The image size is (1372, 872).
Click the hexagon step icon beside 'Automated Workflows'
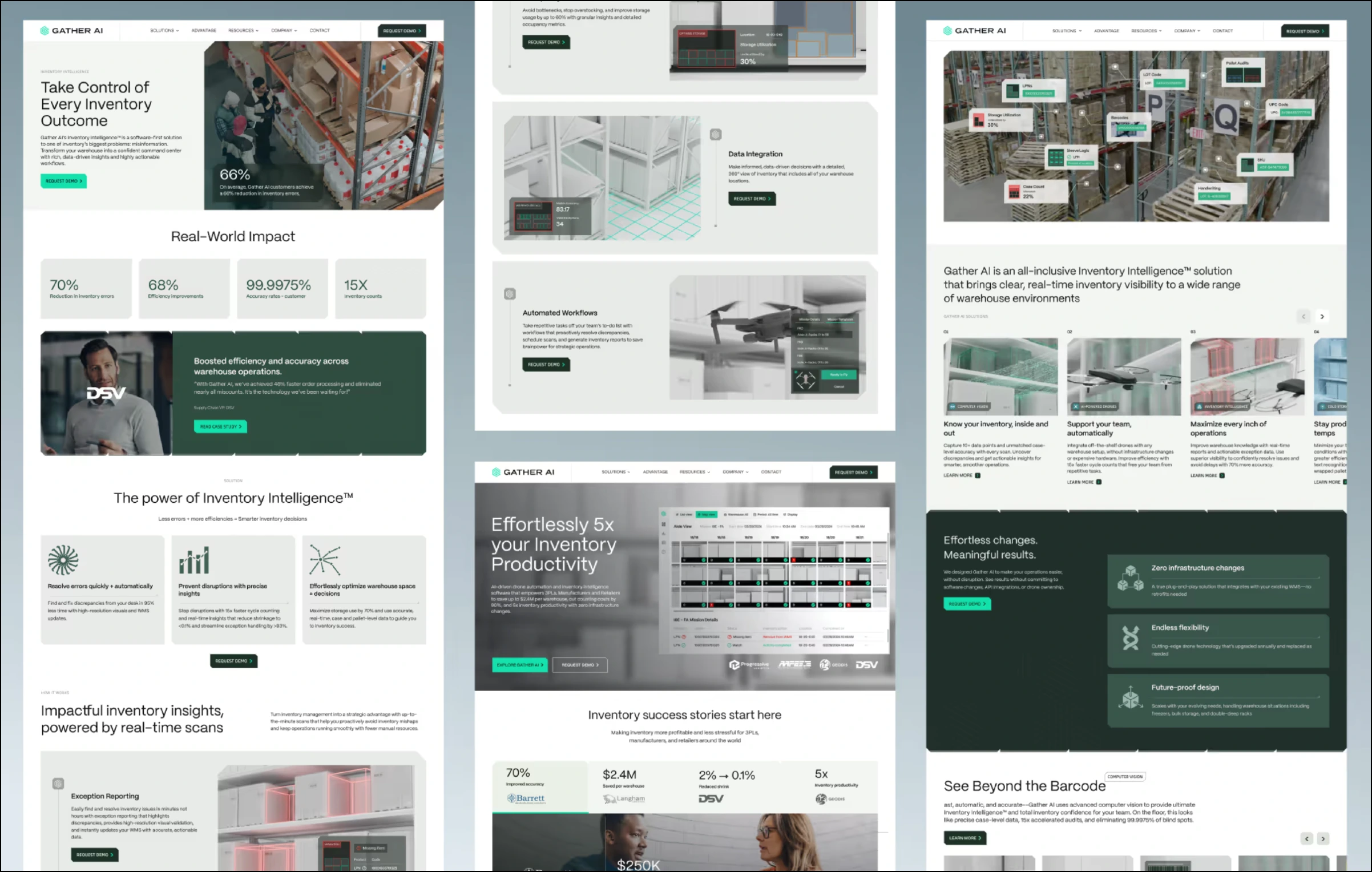click(x=510, y=294)
